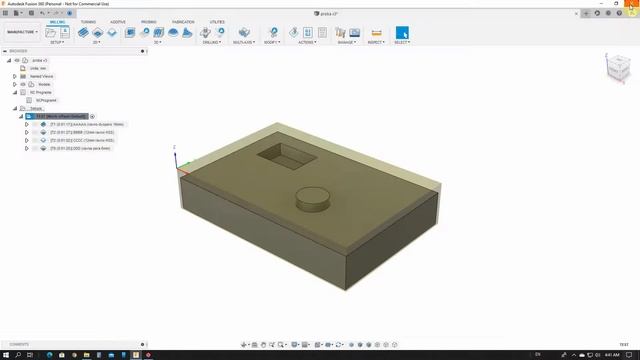Select the CCCC toolpath operation
640x360 pixels.
(x=82, y=140)
